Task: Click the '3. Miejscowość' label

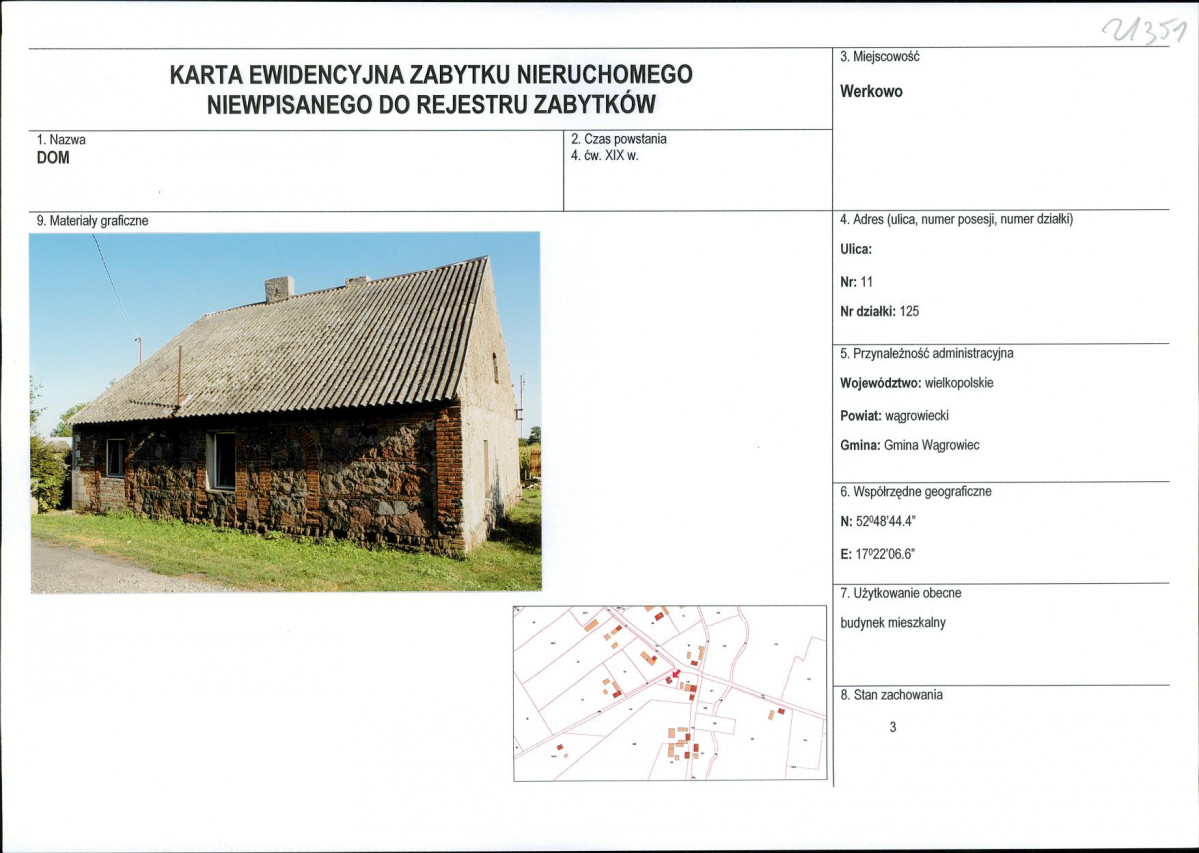Action: tap(879, 57)
